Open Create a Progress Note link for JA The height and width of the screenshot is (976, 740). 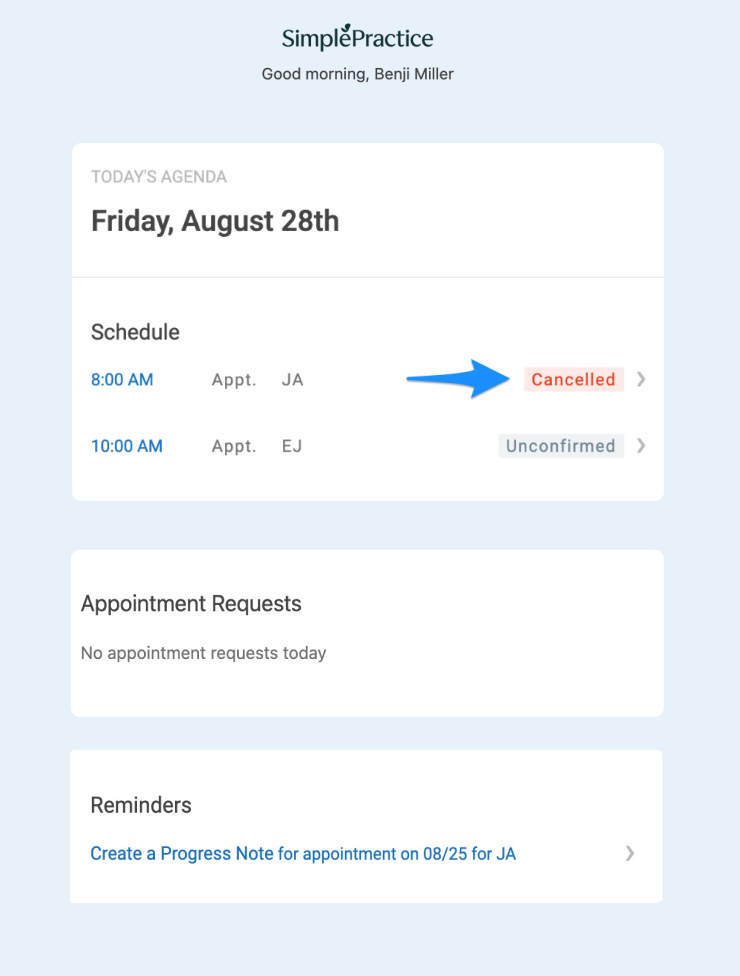pyautogui.click(x=303, y=853)
